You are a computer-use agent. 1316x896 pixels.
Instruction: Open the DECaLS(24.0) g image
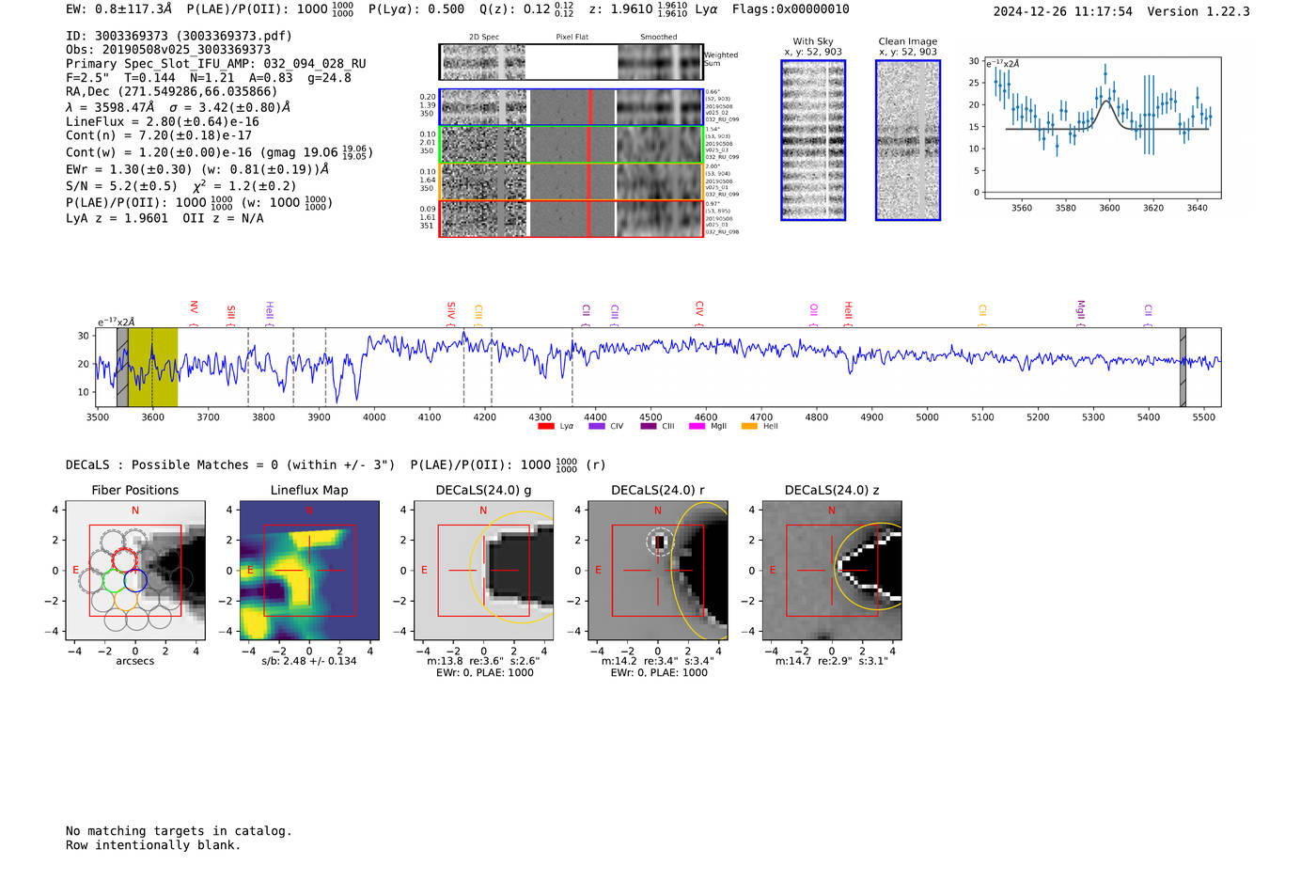pyautogui.click(x=484, y=571)
